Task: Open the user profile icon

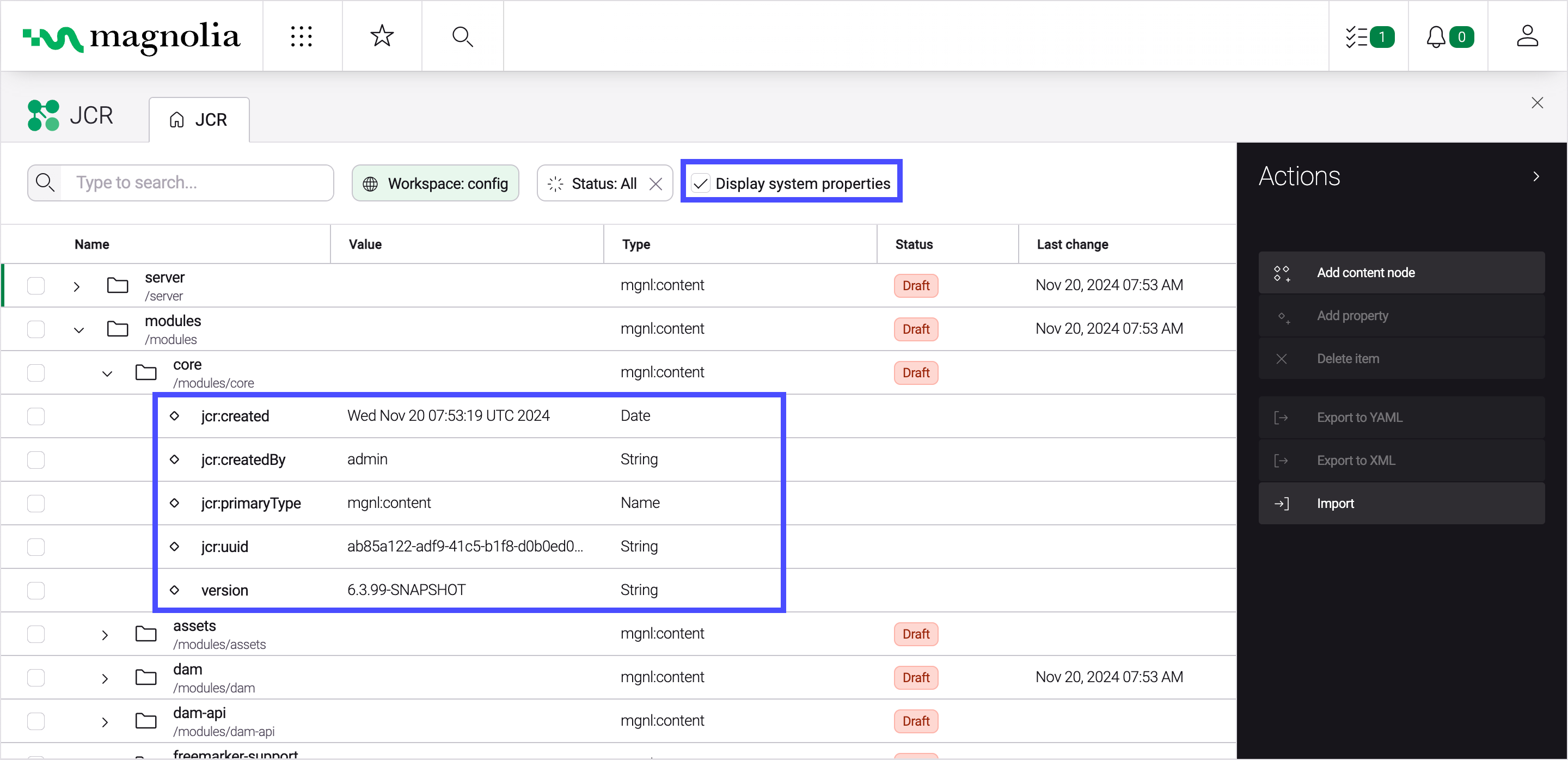Action: pos(1527,36)
